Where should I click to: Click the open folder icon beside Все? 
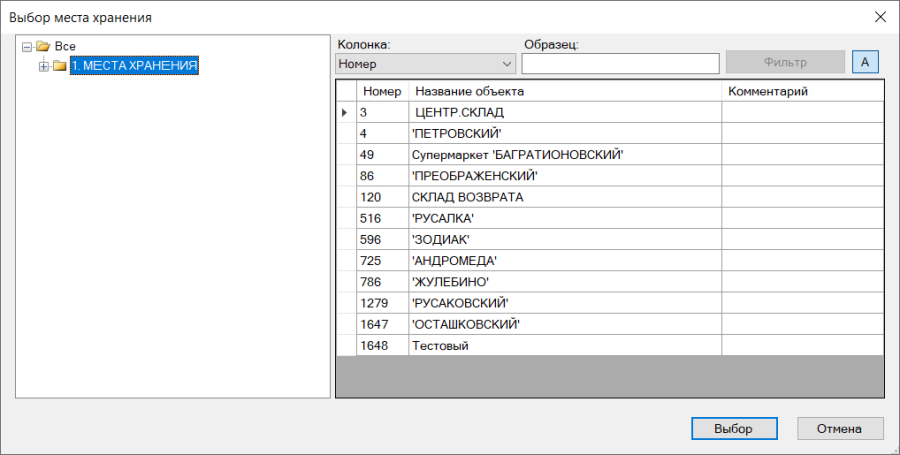coord(43,46)
